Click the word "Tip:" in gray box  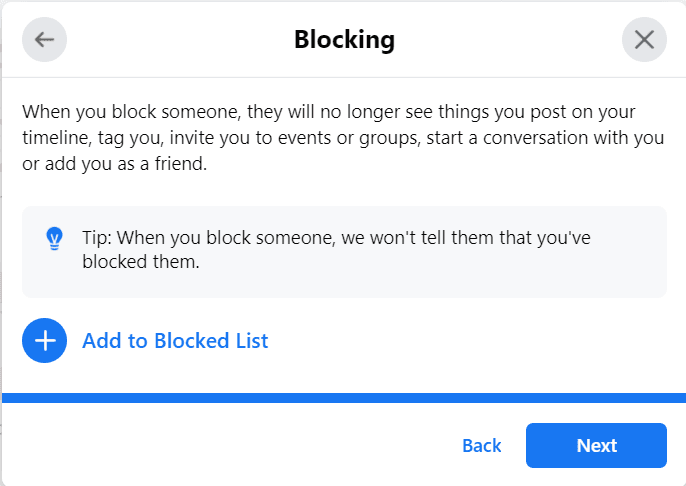(97, 238)
